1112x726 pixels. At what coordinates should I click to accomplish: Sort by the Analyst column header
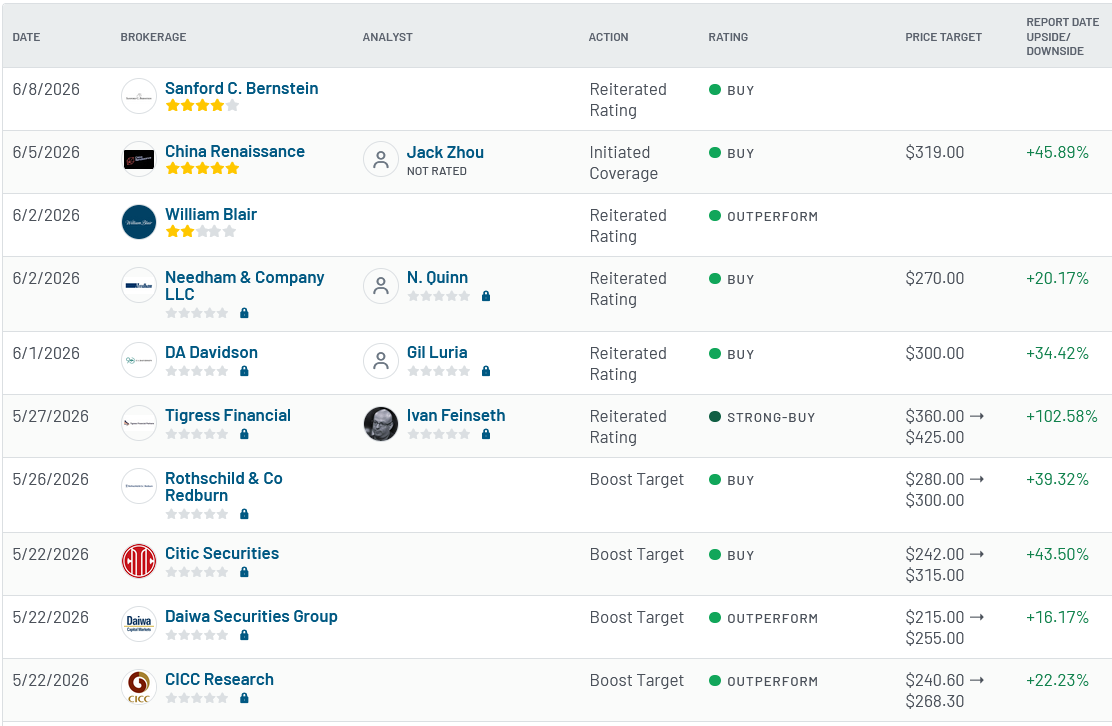[387, 37]
